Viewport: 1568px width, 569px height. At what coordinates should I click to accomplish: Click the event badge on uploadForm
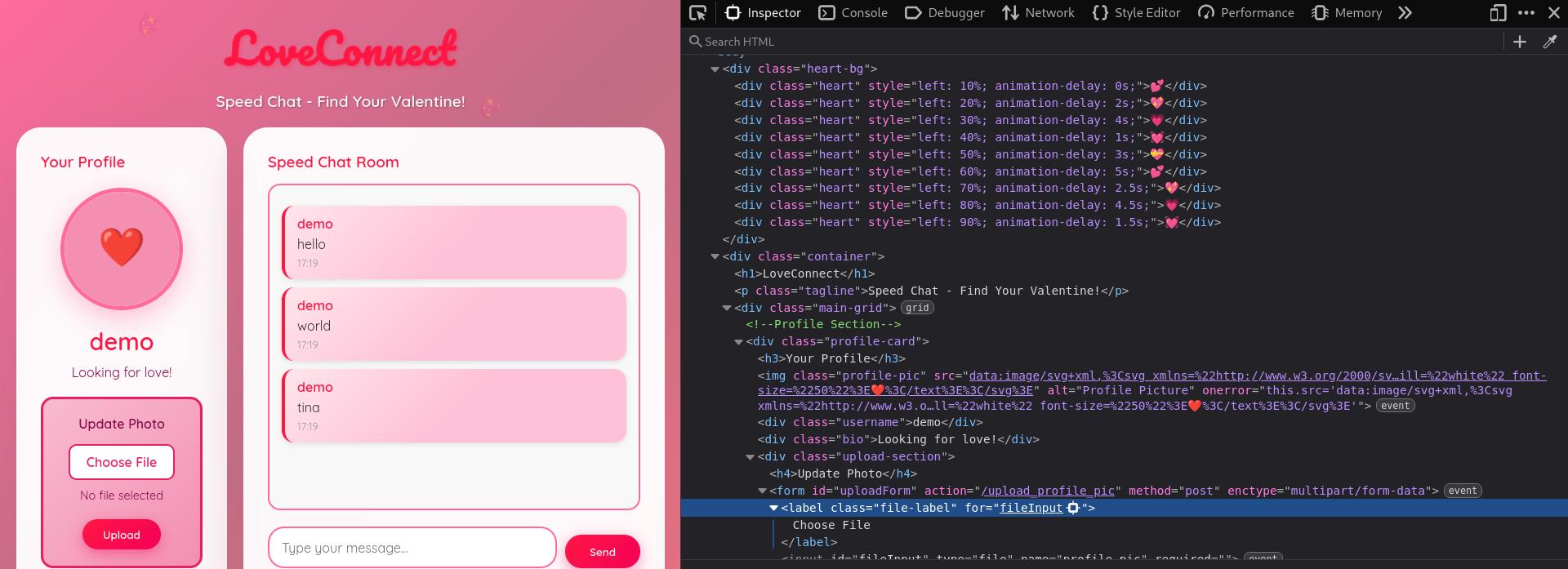(1463, 491)
